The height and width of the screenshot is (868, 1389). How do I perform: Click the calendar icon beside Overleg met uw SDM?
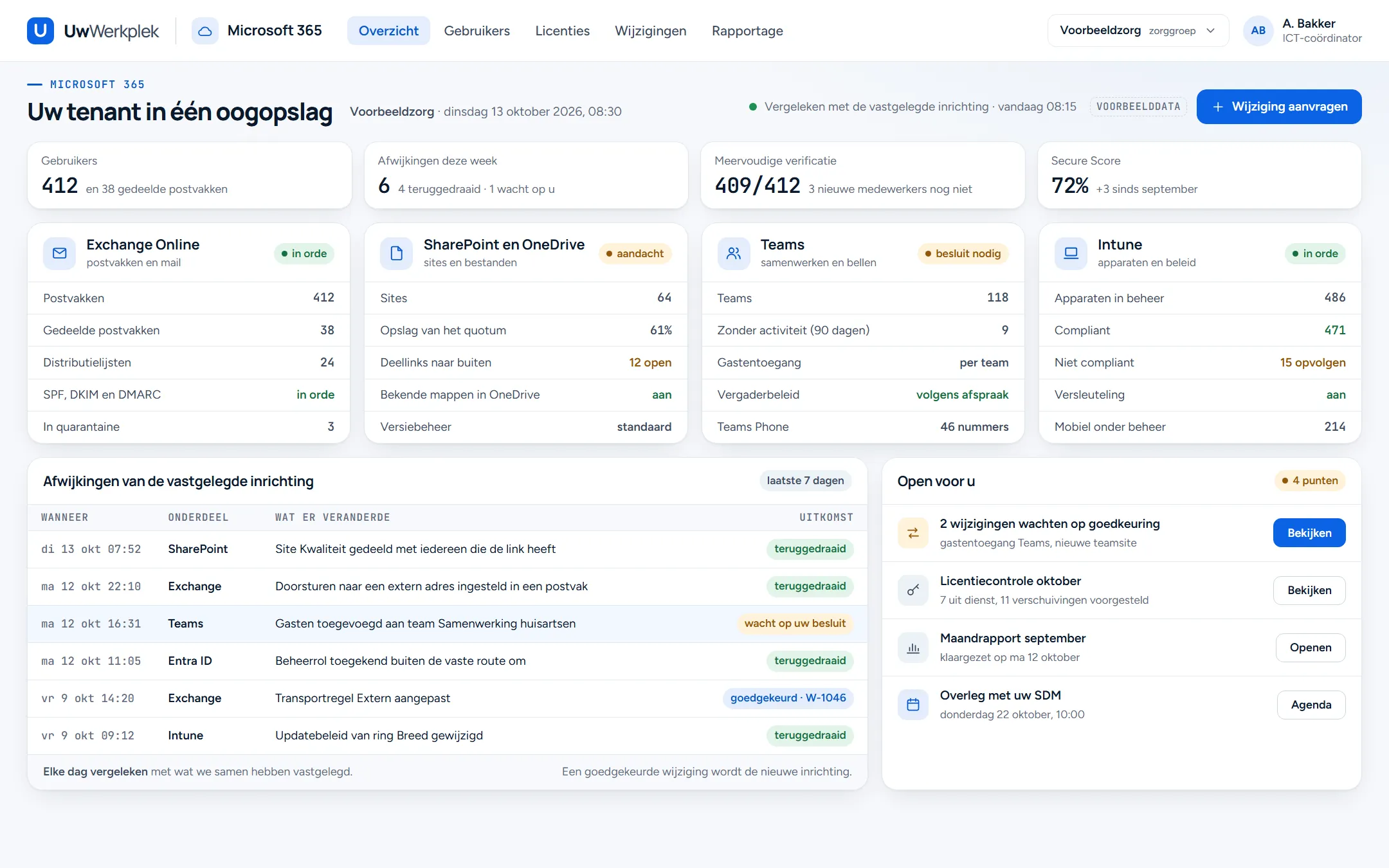(913, 705)
